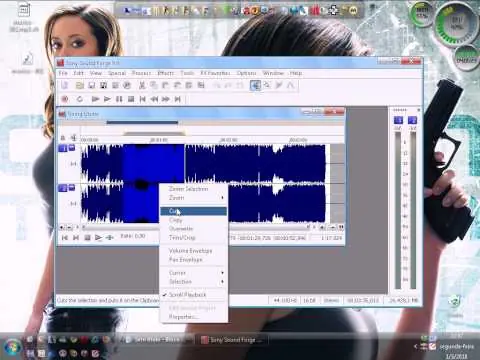Screen dimensions: 480x360
Task: Choose Overwrite in the context menu
Action: coord(193,229)
